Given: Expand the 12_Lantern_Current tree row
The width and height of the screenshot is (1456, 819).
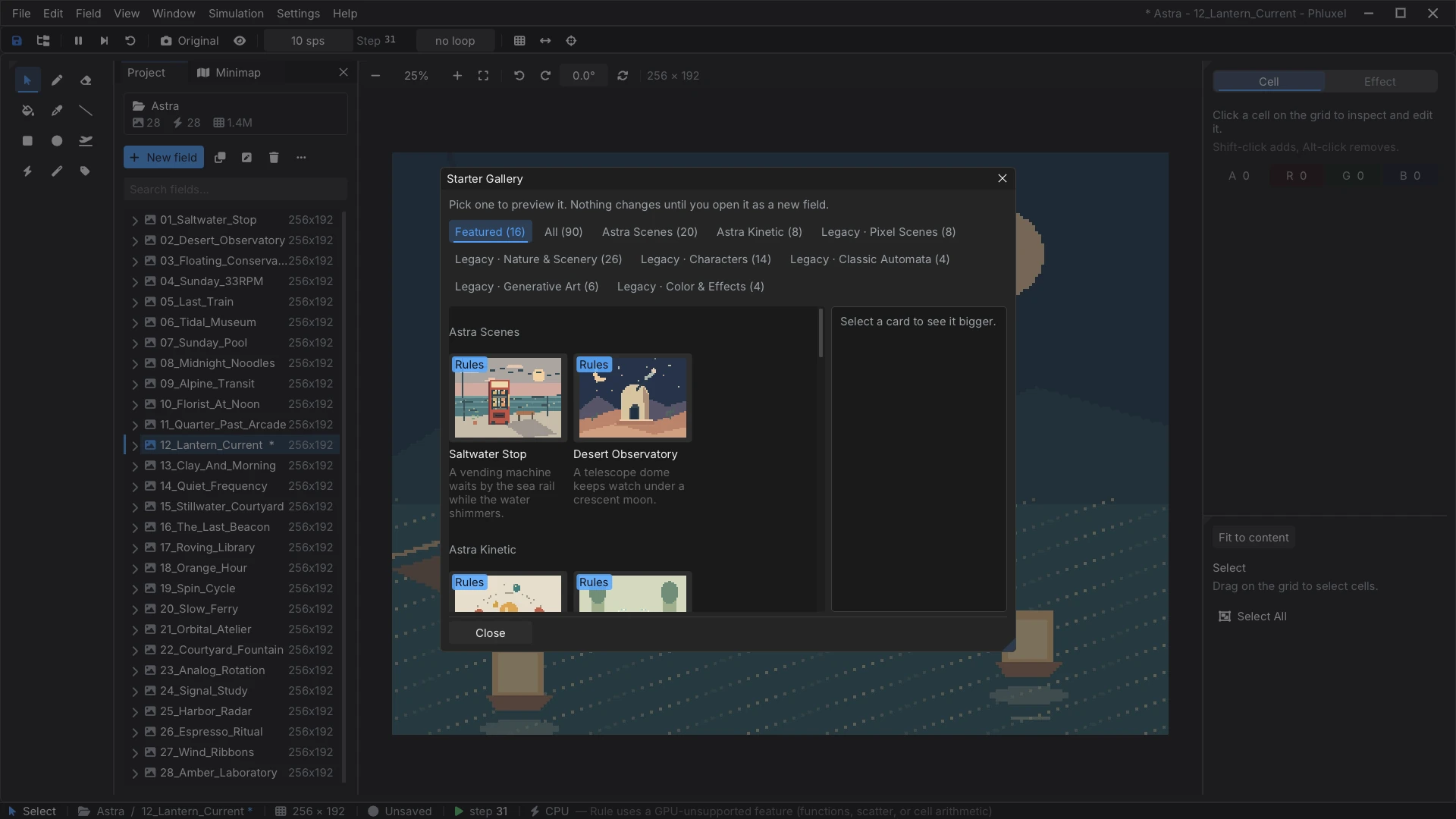Looking at the screenshot, I should pyautogui.click(x=135, y=446).
